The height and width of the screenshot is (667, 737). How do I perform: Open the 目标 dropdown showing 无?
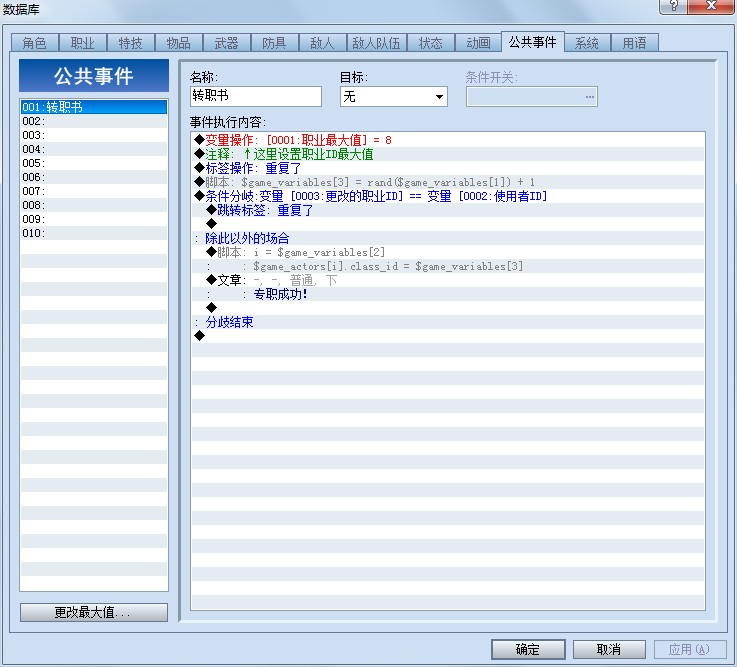393,96
